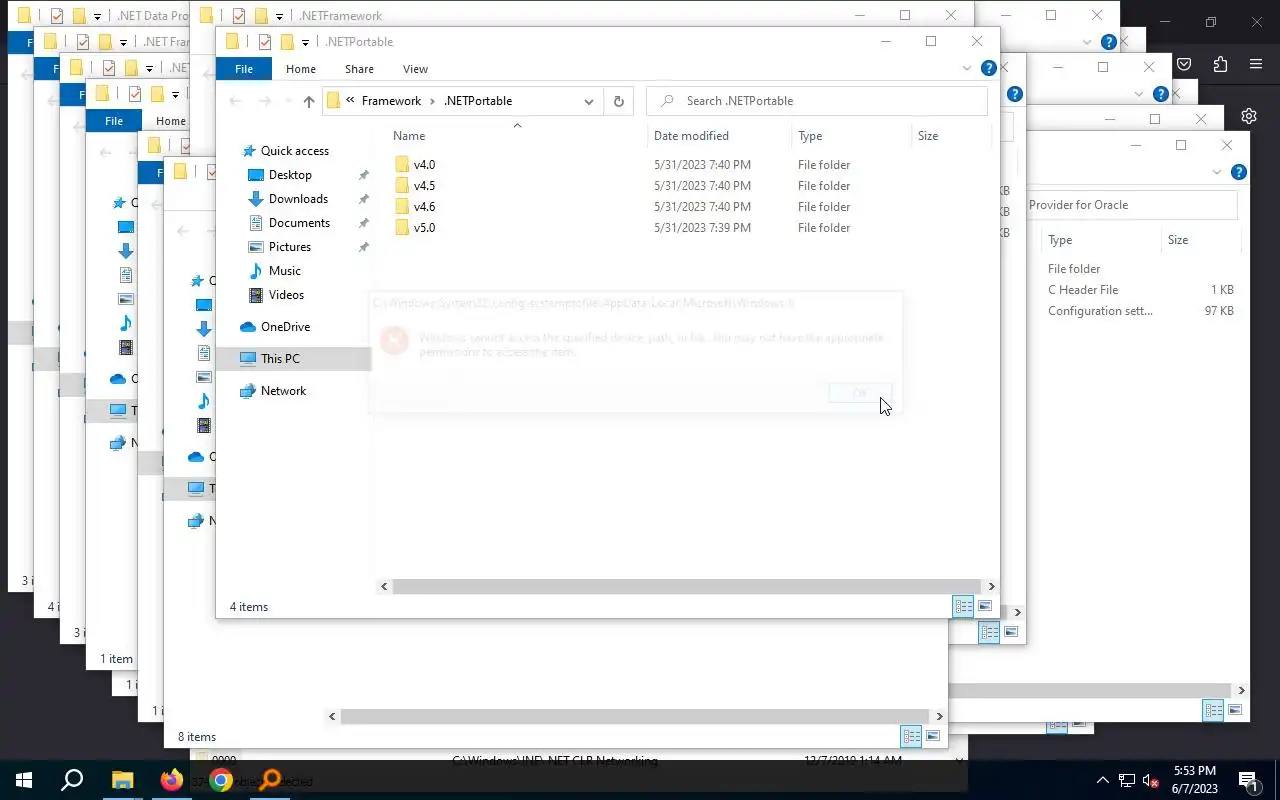
Task: Refresh the .NETPortable folder view
Action: pos(618,101)
